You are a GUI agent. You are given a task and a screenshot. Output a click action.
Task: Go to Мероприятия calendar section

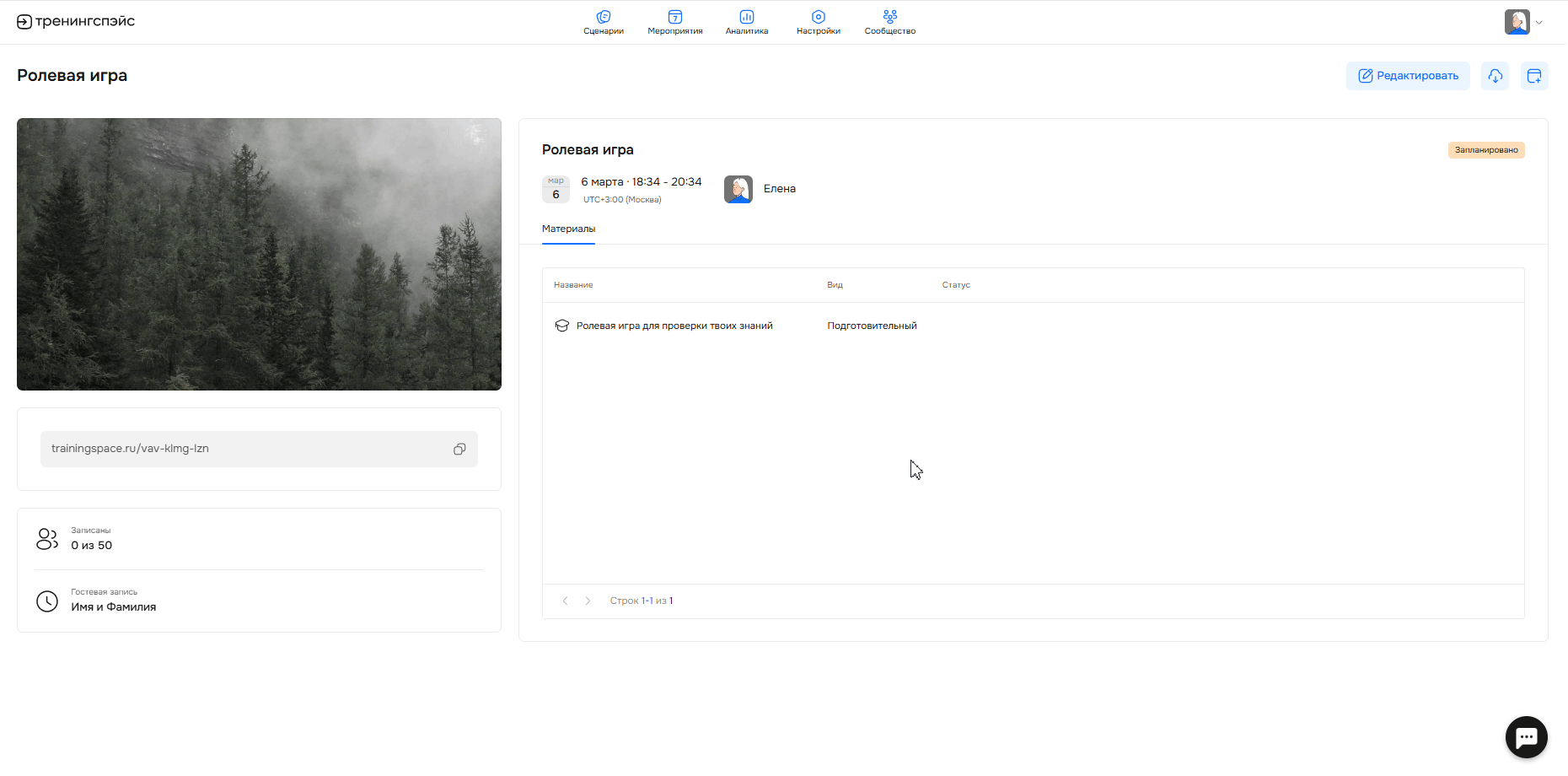(x=674, y=22)
